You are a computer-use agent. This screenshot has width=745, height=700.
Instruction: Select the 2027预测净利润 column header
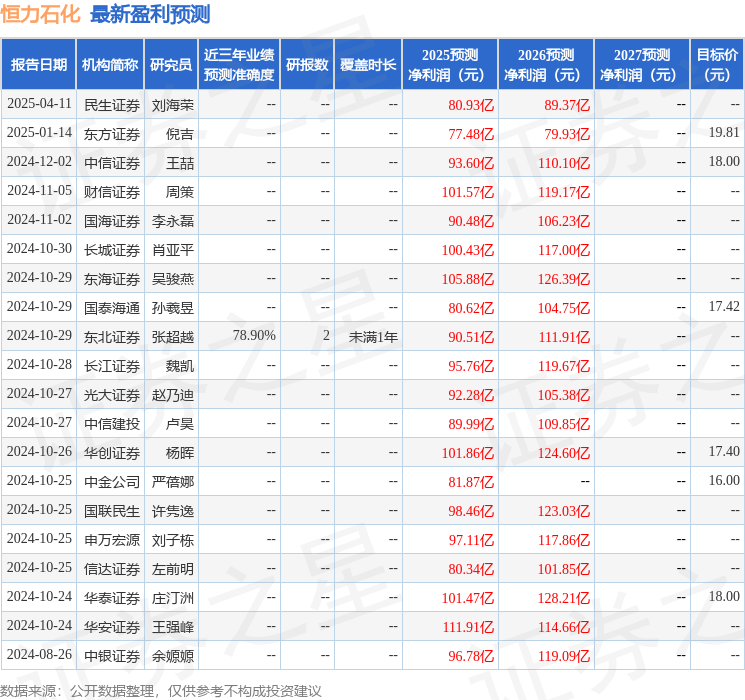pos(642,64)
